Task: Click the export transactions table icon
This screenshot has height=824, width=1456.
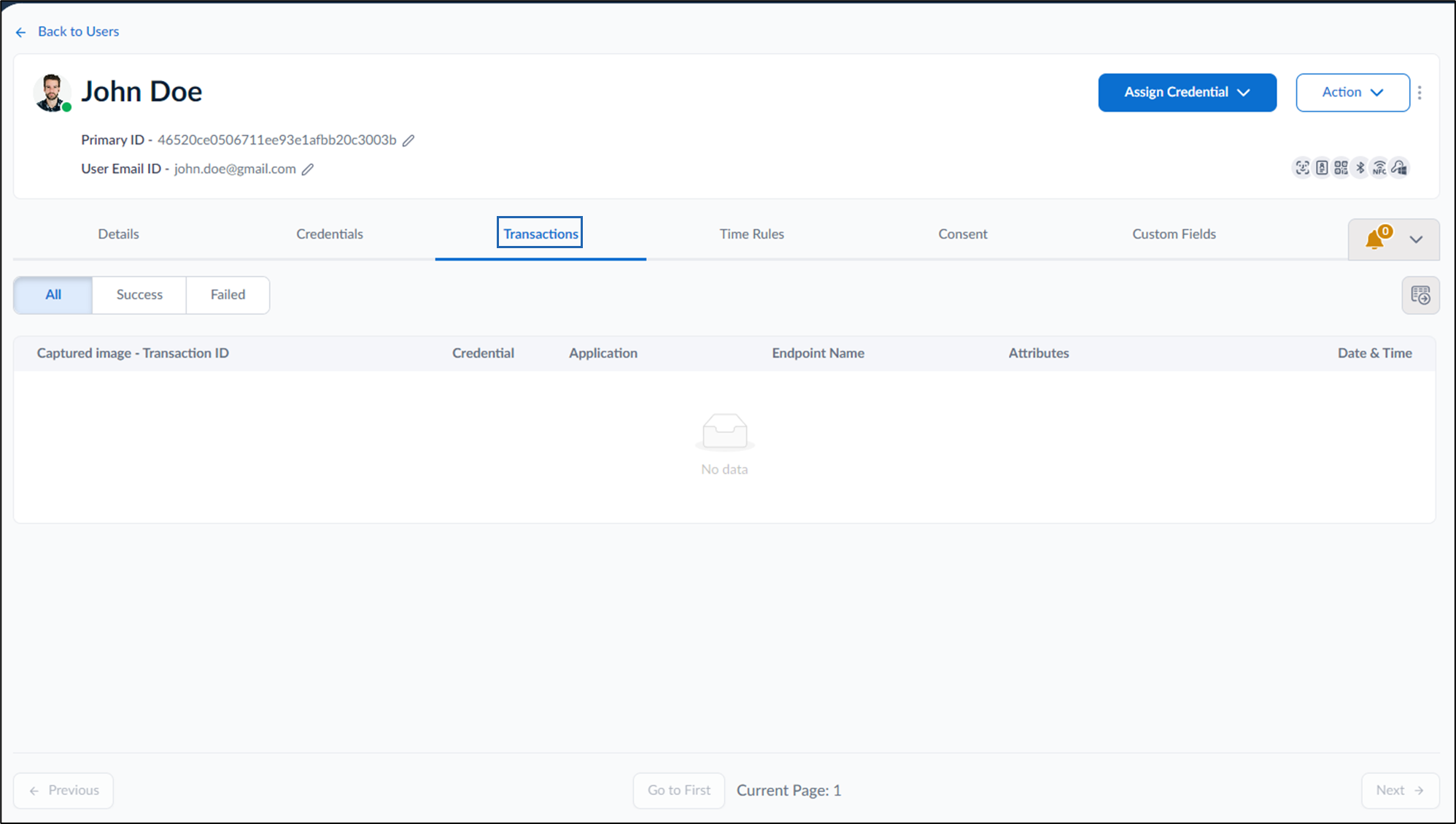Action: coord(1420,295)
